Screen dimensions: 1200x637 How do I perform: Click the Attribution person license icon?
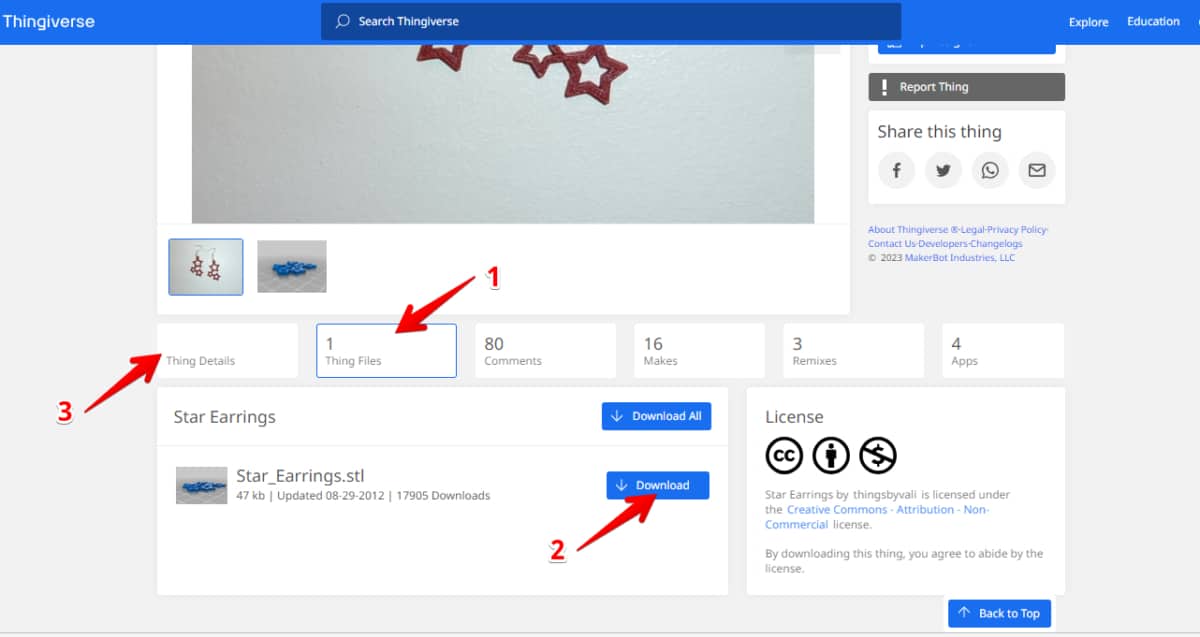(x=831, y=456)
